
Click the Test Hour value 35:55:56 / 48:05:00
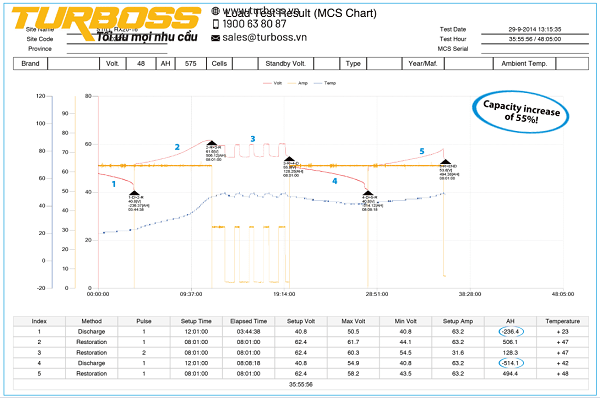point(535,39)
